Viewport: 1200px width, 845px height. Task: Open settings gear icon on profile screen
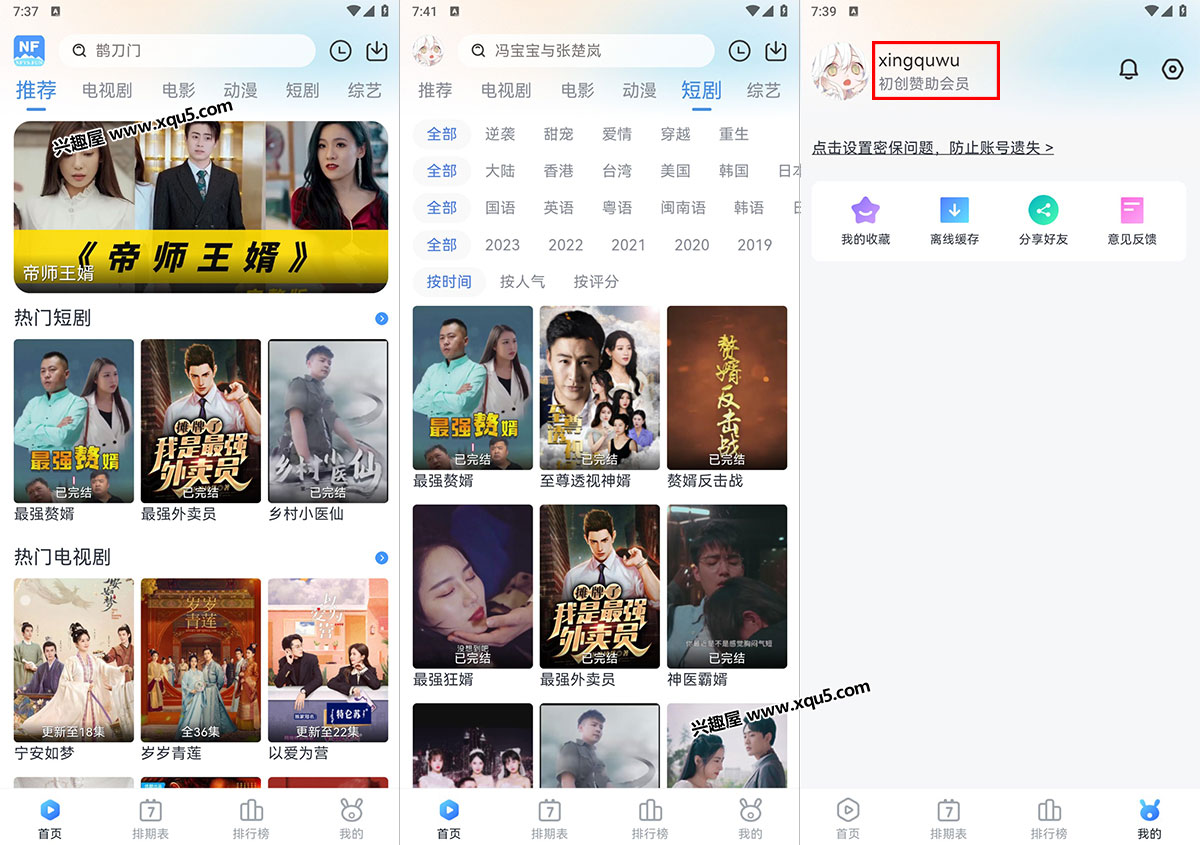[1172, 69]
